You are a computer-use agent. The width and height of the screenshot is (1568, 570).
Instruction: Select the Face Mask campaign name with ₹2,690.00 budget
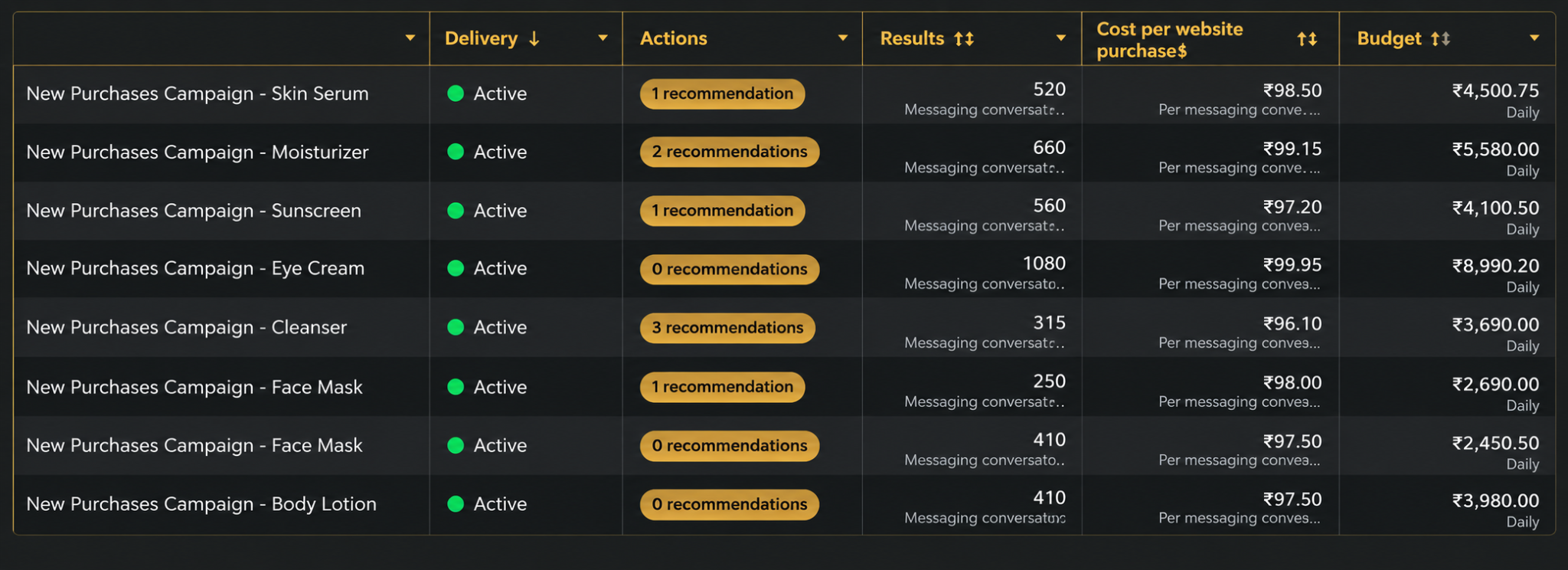194,387
